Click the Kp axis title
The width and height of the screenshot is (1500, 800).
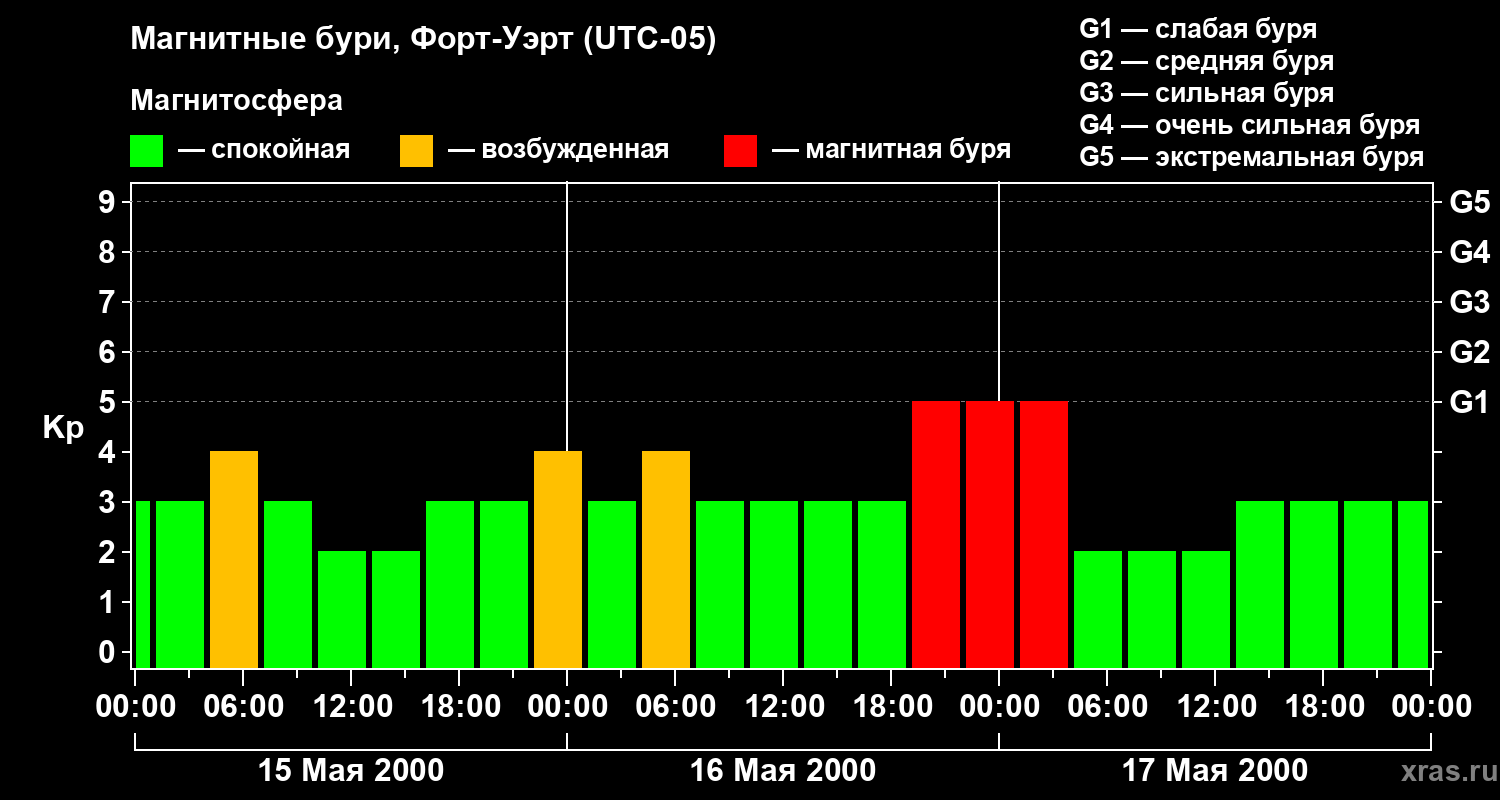click(x=63, y=428)
